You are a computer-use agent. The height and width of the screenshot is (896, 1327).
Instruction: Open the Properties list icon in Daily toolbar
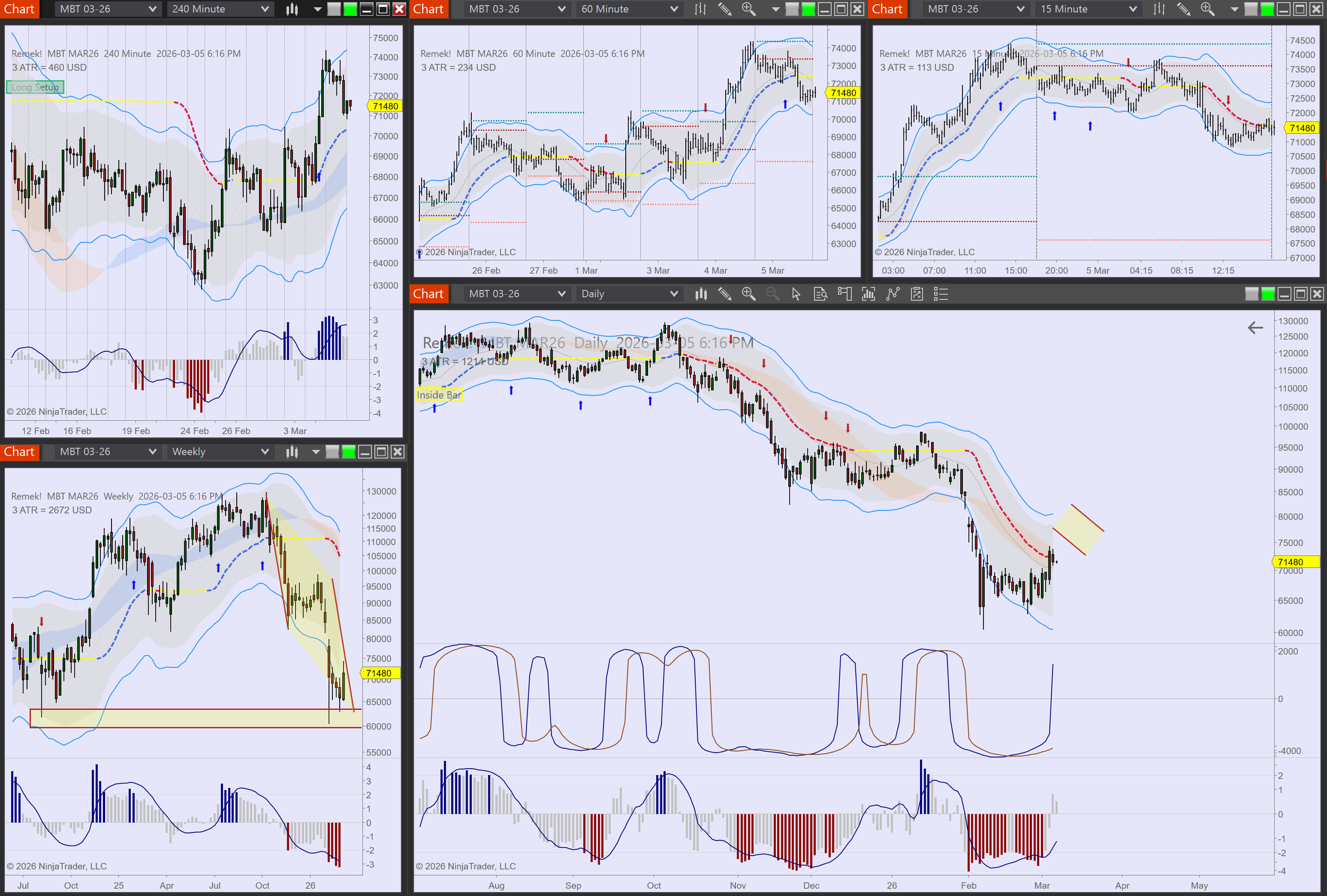coord(941,294)
